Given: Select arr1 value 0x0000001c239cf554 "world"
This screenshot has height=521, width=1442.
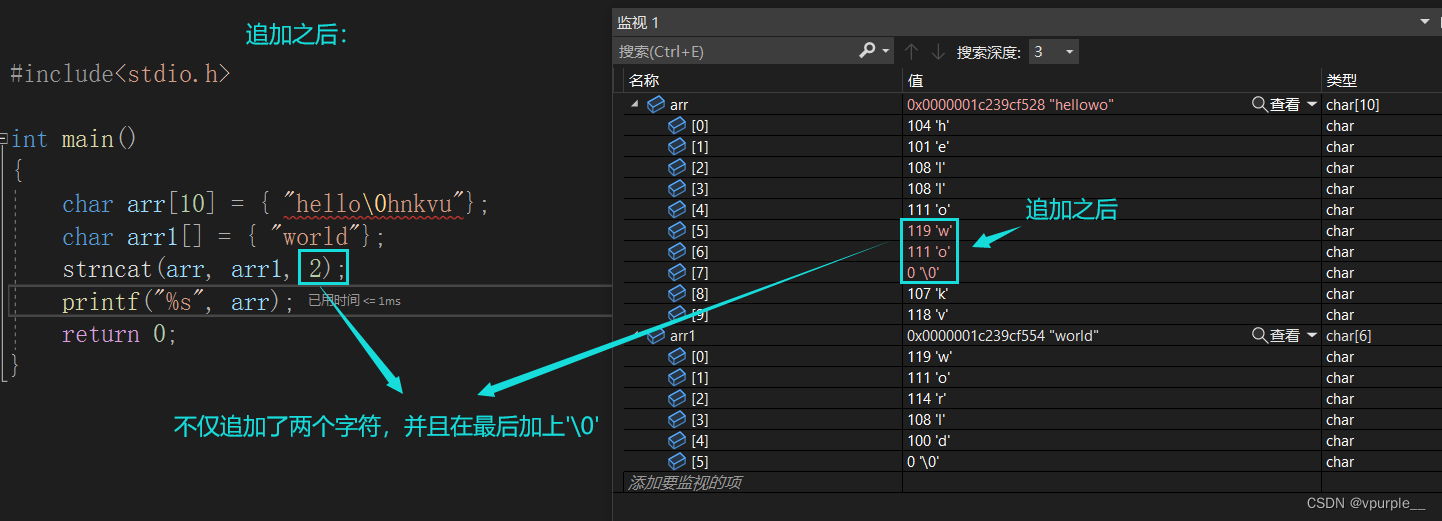Looking at the screenshot, I should [x=1002, y=335].
